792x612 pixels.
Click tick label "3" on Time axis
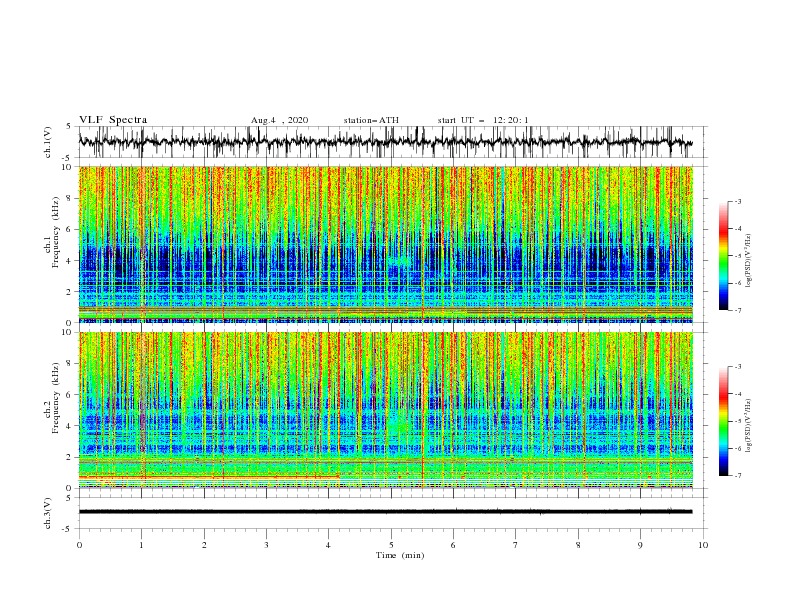point(266,545)
